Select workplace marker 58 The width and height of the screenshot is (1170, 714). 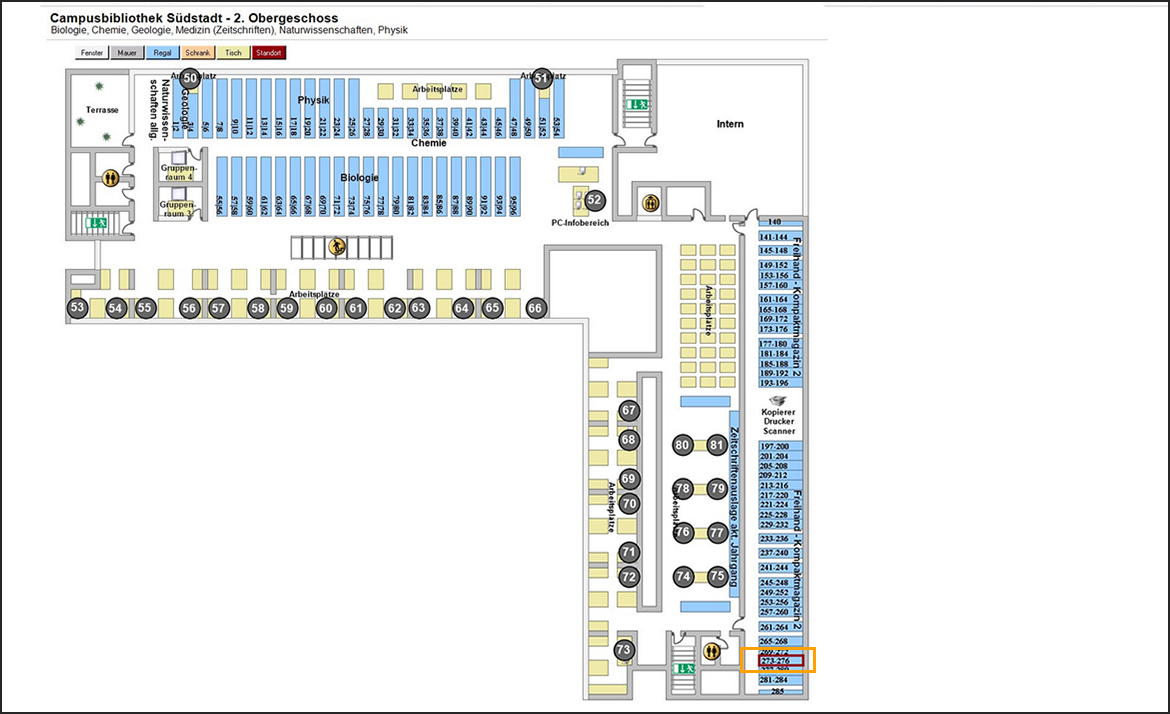[x=258, y=308]
